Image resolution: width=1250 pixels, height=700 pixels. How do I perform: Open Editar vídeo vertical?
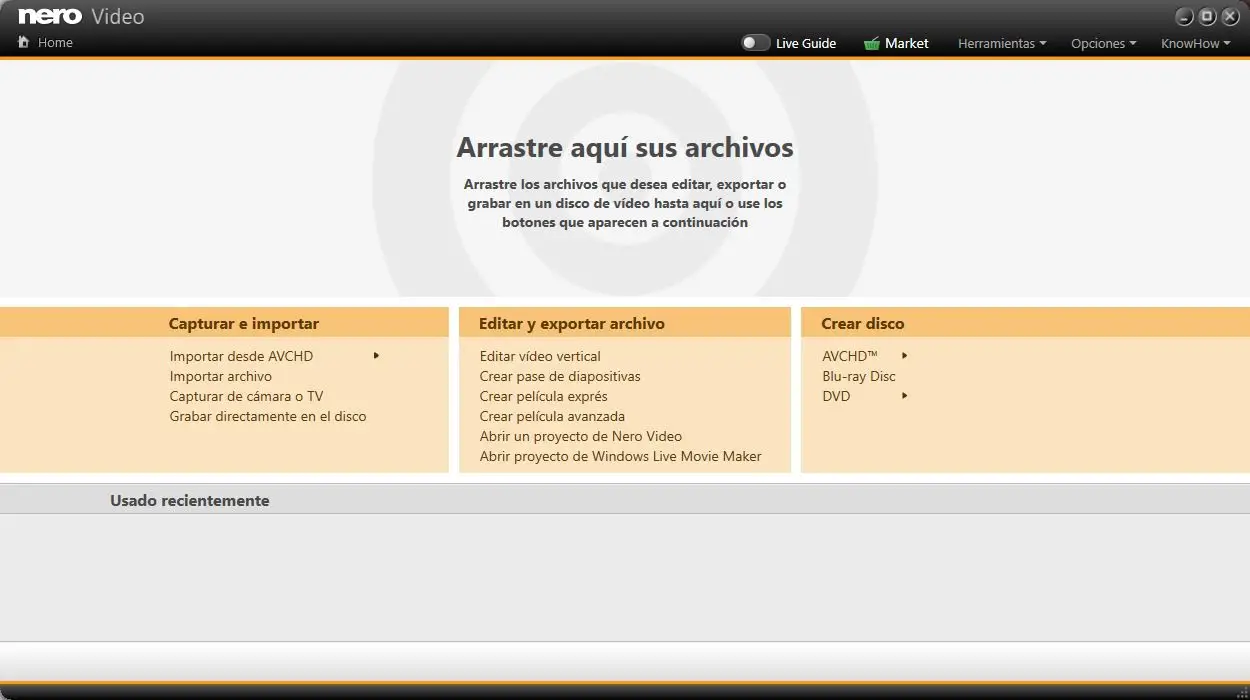(x=540, y=356)
